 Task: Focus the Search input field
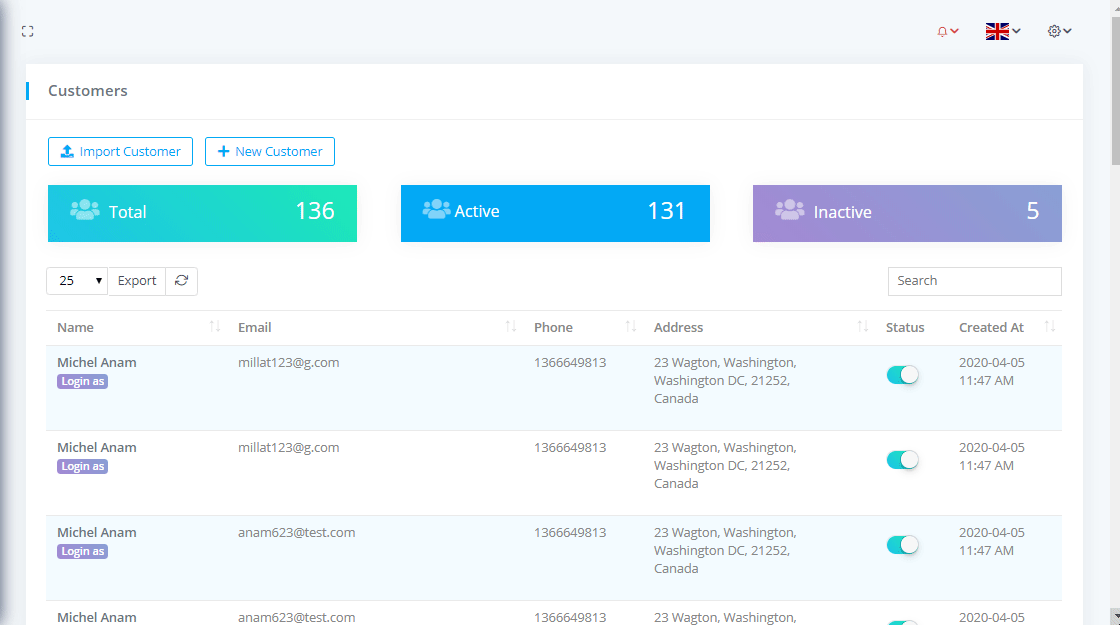click(974, 281)
